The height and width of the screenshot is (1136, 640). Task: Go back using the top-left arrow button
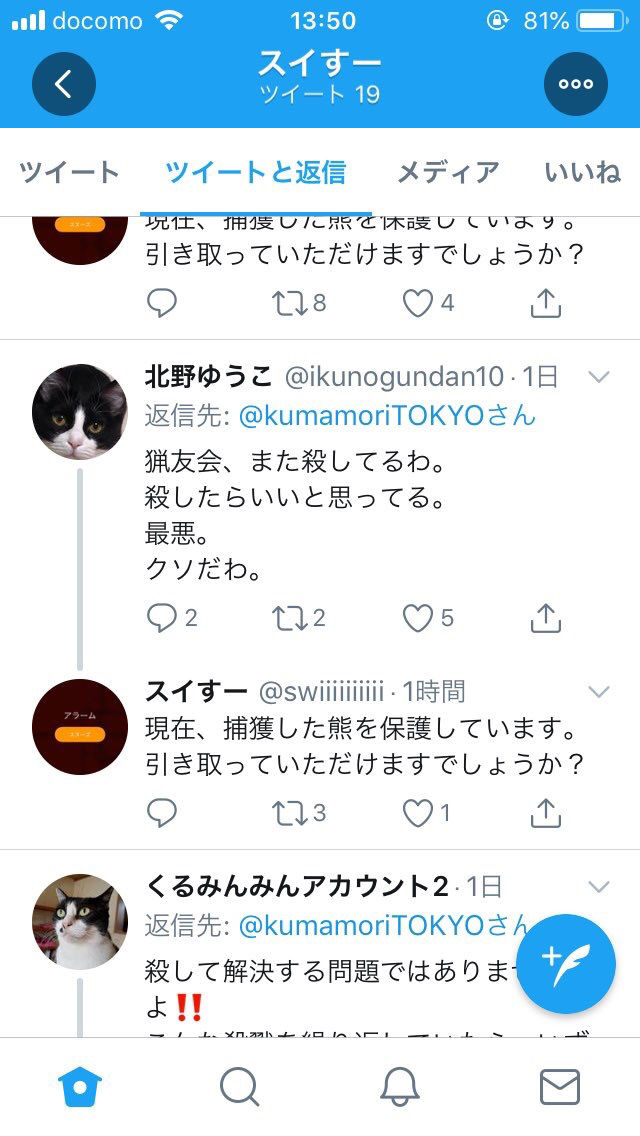tap(64, 84)
